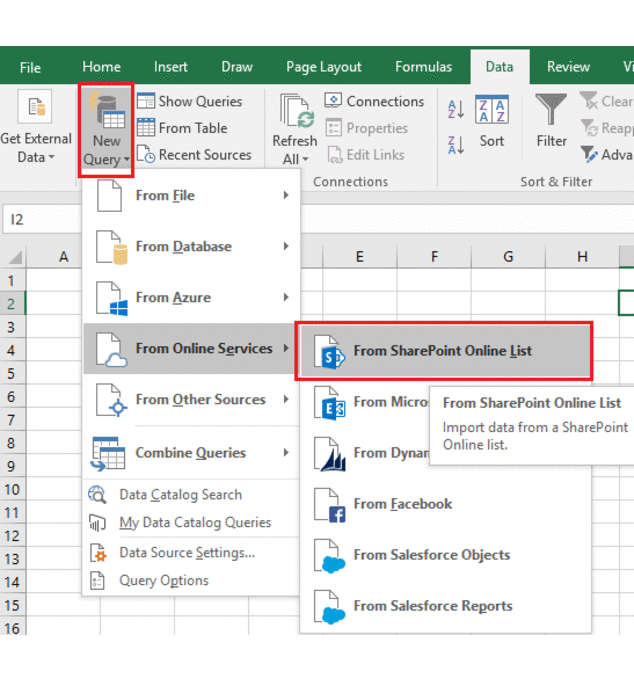
Task: Select row 10 header
Action: click(x=12, y=490)
